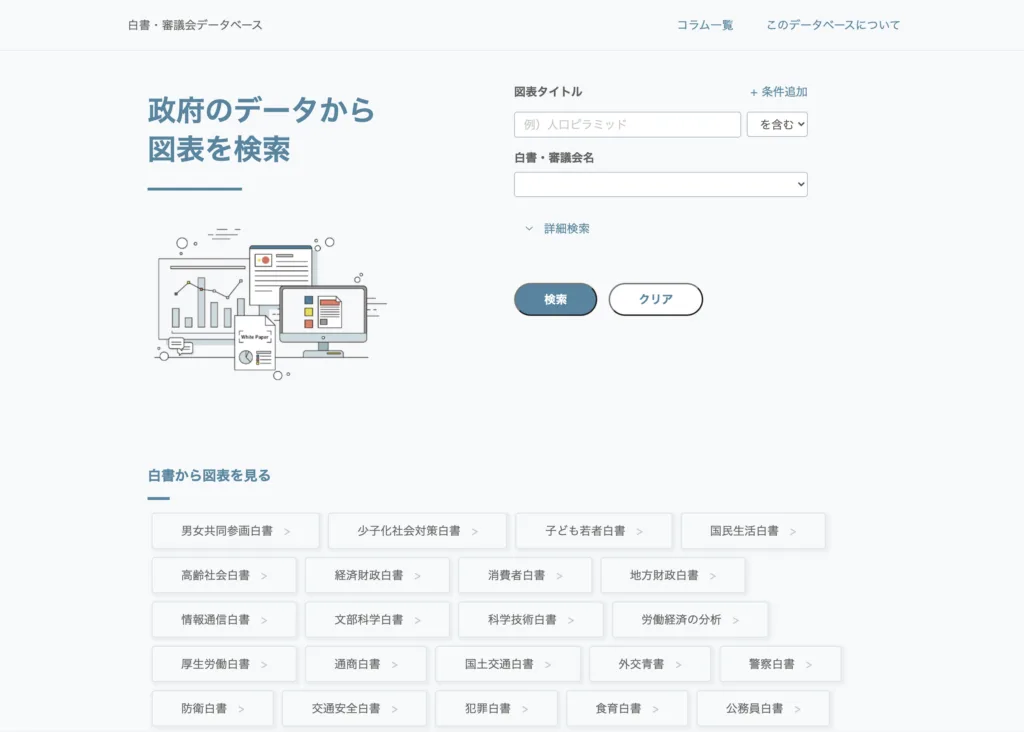Open the 白書・審議会名 dropdown
The width and height of the screenshot is (1024, 732).
[x=660, y=184]
